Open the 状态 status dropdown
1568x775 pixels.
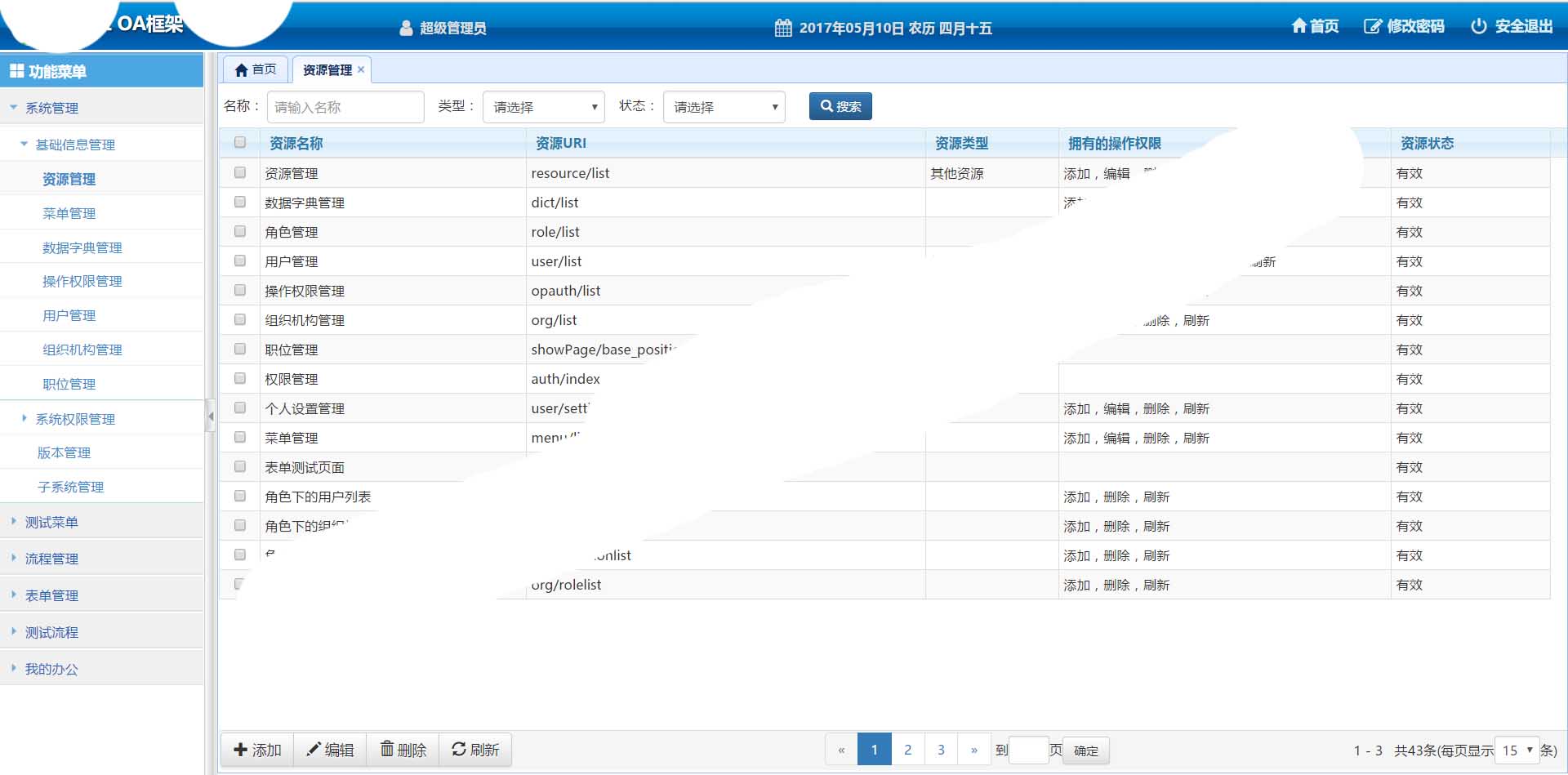724,107
